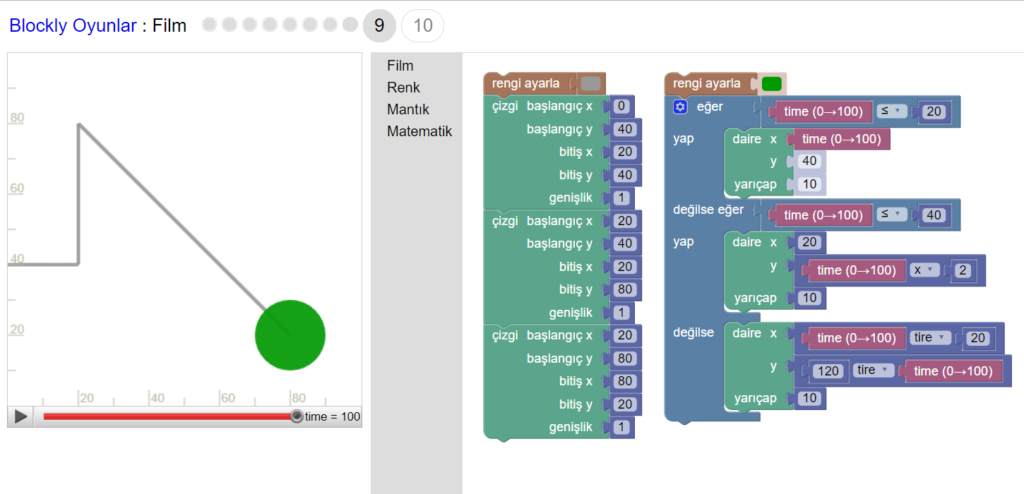Image resolution: width=1024 pixels, height=494 pixels.
Task: Pick the green color swatch in rengi ayarla
Action: tap(771, 84)
